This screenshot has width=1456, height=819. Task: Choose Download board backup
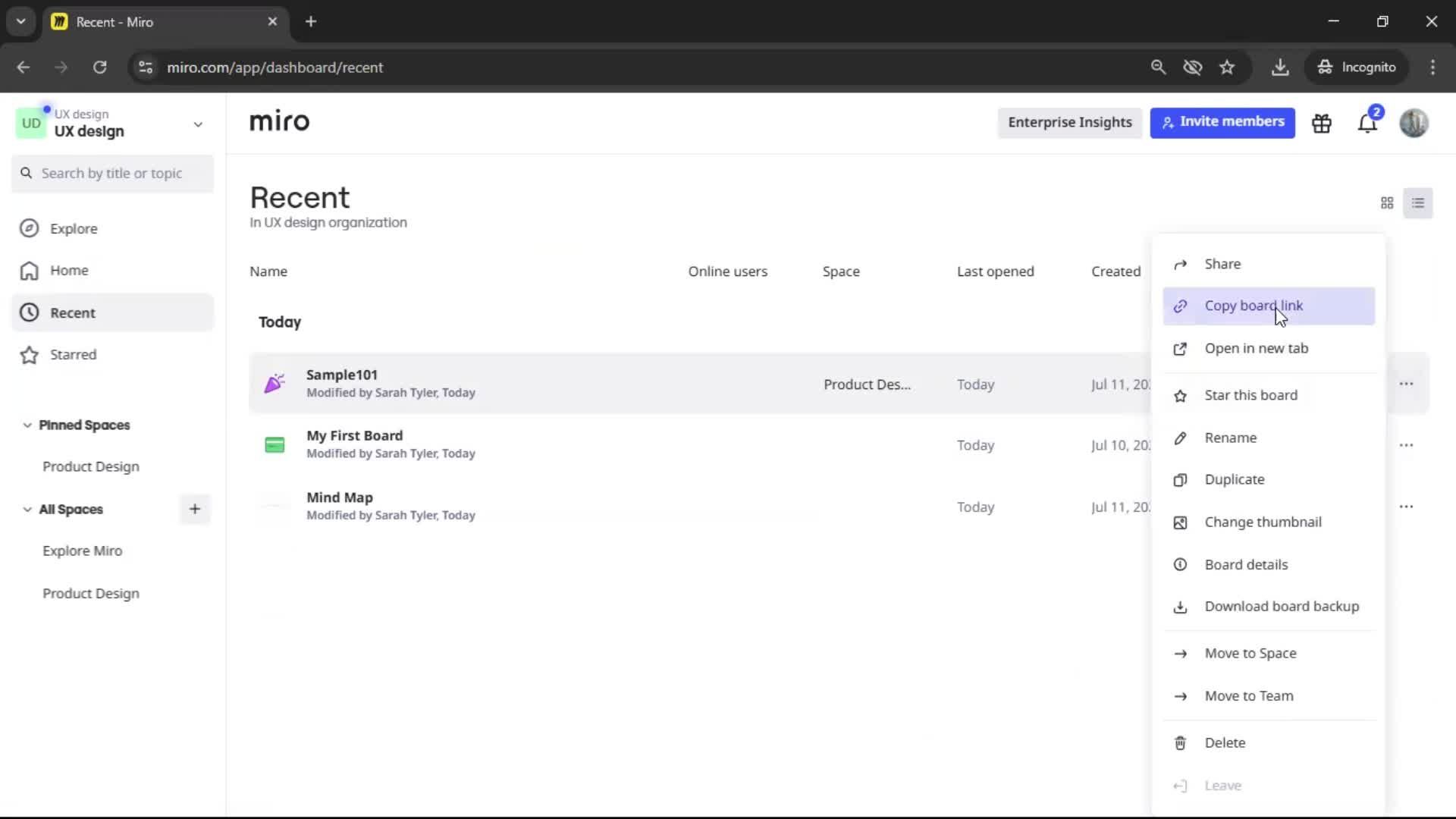1269,607
